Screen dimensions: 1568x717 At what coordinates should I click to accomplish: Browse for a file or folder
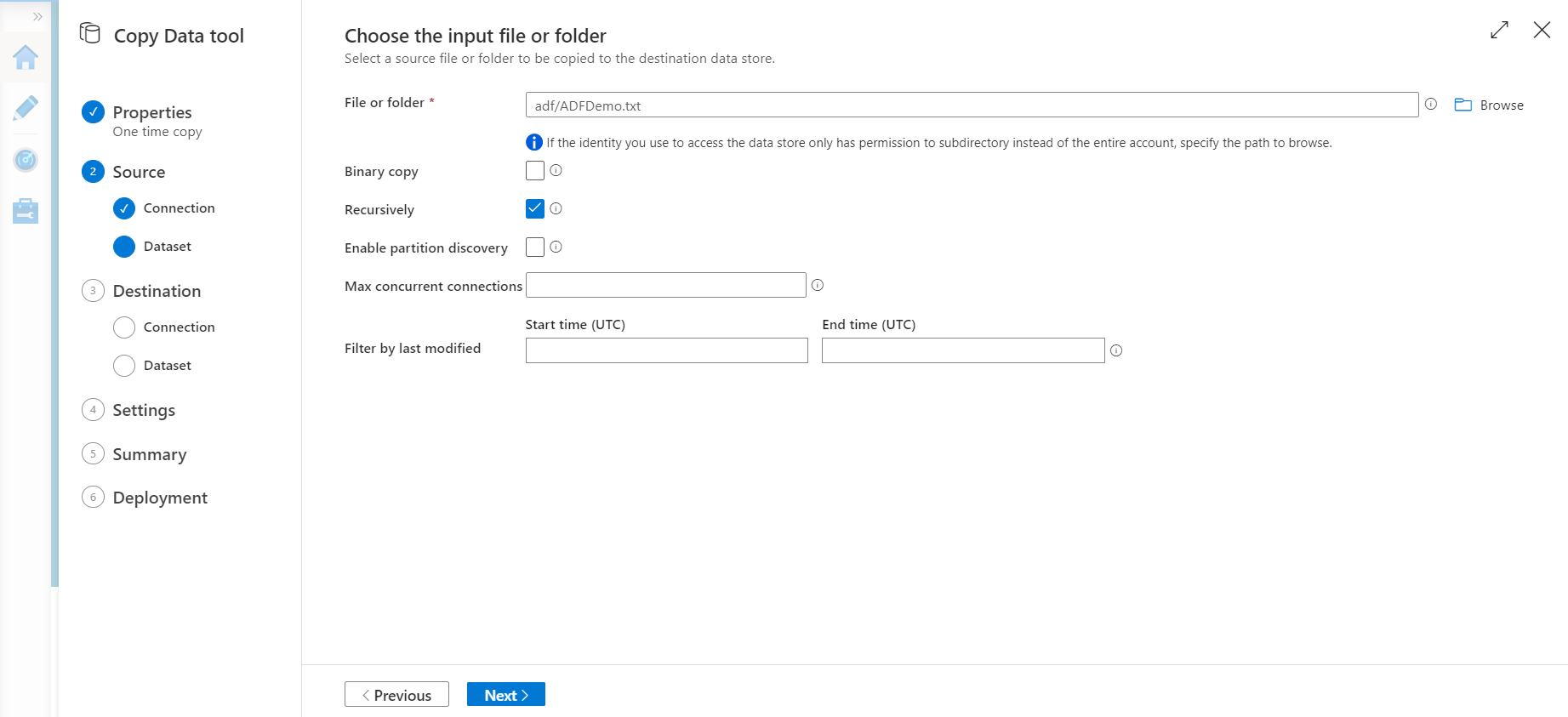[1489, 105]
